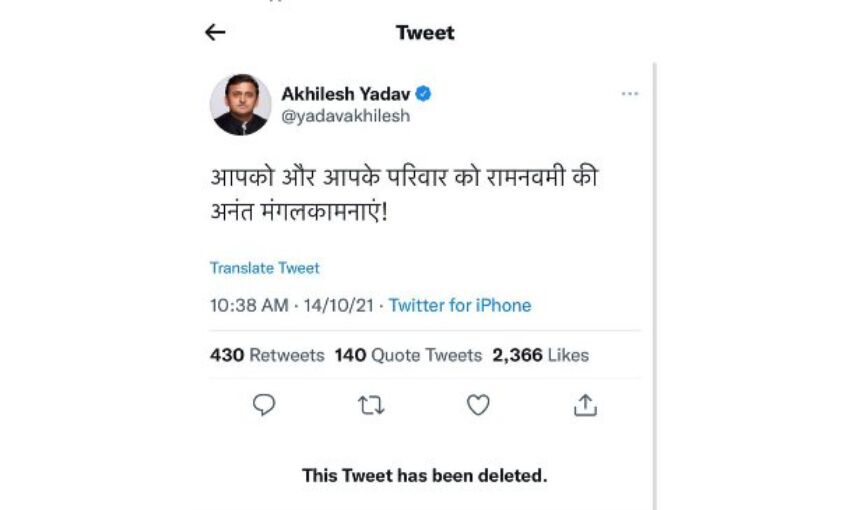
Task: Like the tweet with the heart icon
Action: (x=478, y=404)
